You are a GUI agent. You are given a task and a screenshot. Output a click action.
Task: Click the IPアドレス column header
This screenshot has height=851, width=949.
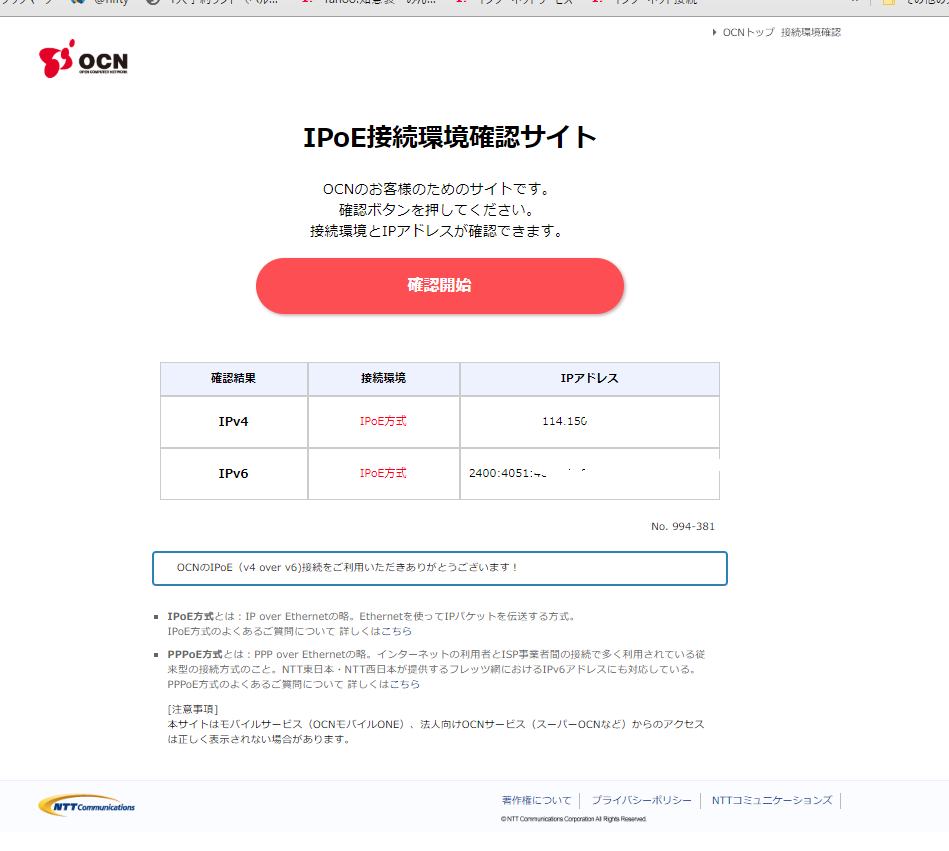(589, 378)
